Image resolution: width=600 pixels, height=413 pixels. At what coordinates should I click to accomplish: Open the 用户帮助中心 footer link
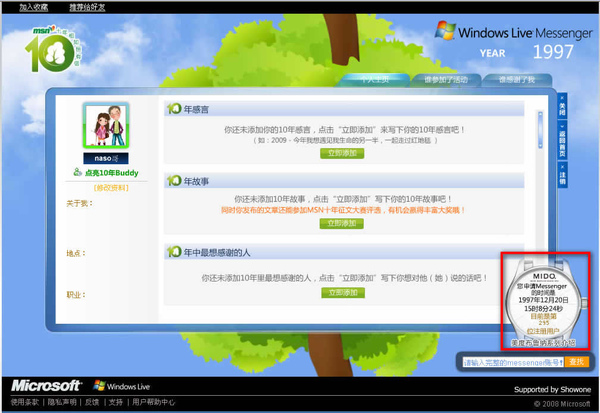153,402
